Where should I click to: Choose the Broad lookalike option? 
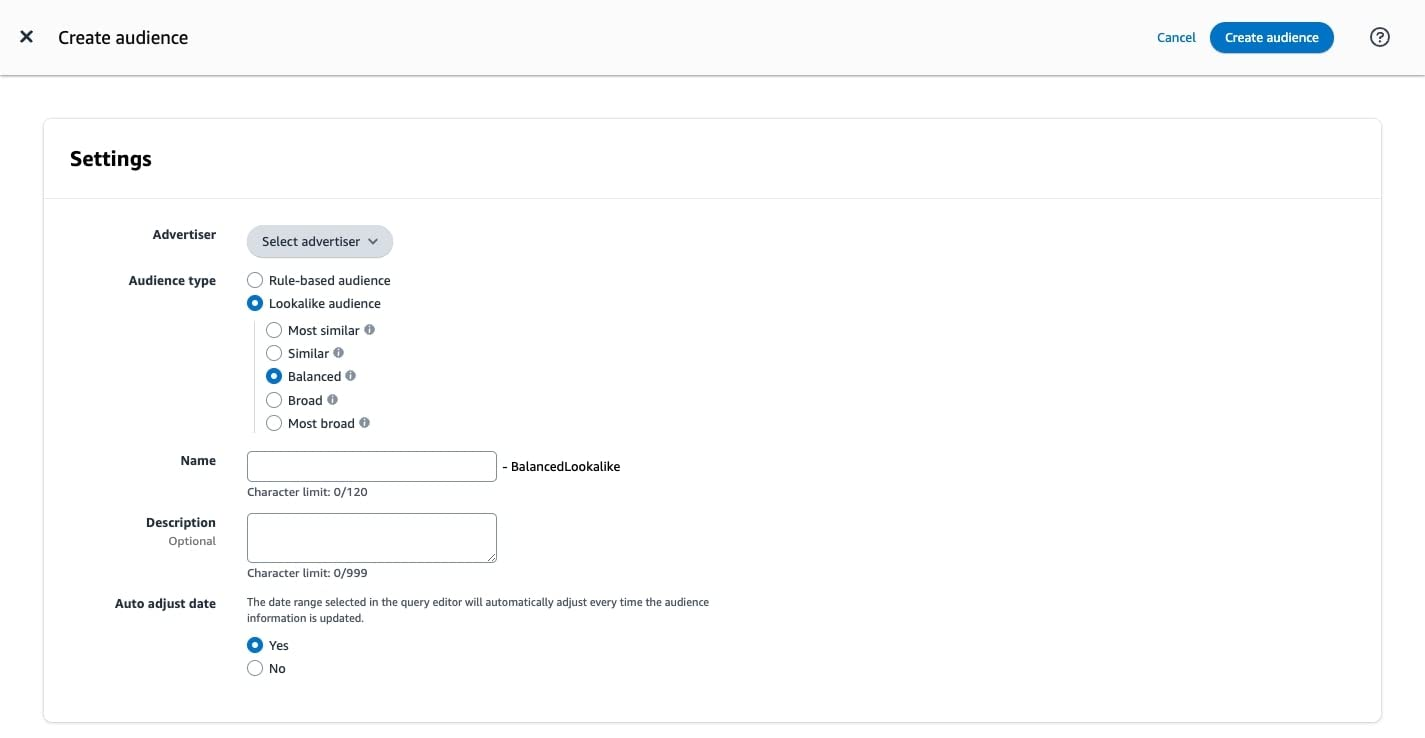click(x=274, y=400)
